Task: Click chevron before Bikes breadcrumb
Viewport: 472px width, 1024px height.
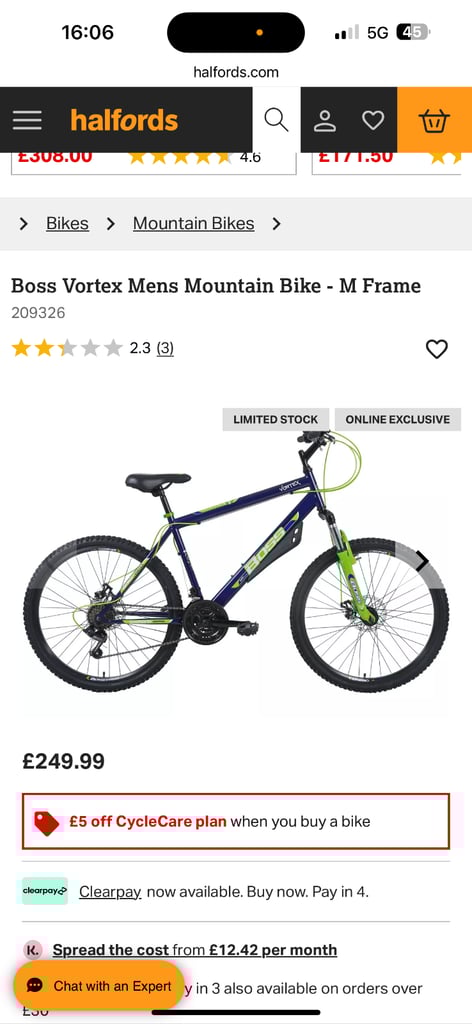Action: click(x=24, y=224)
